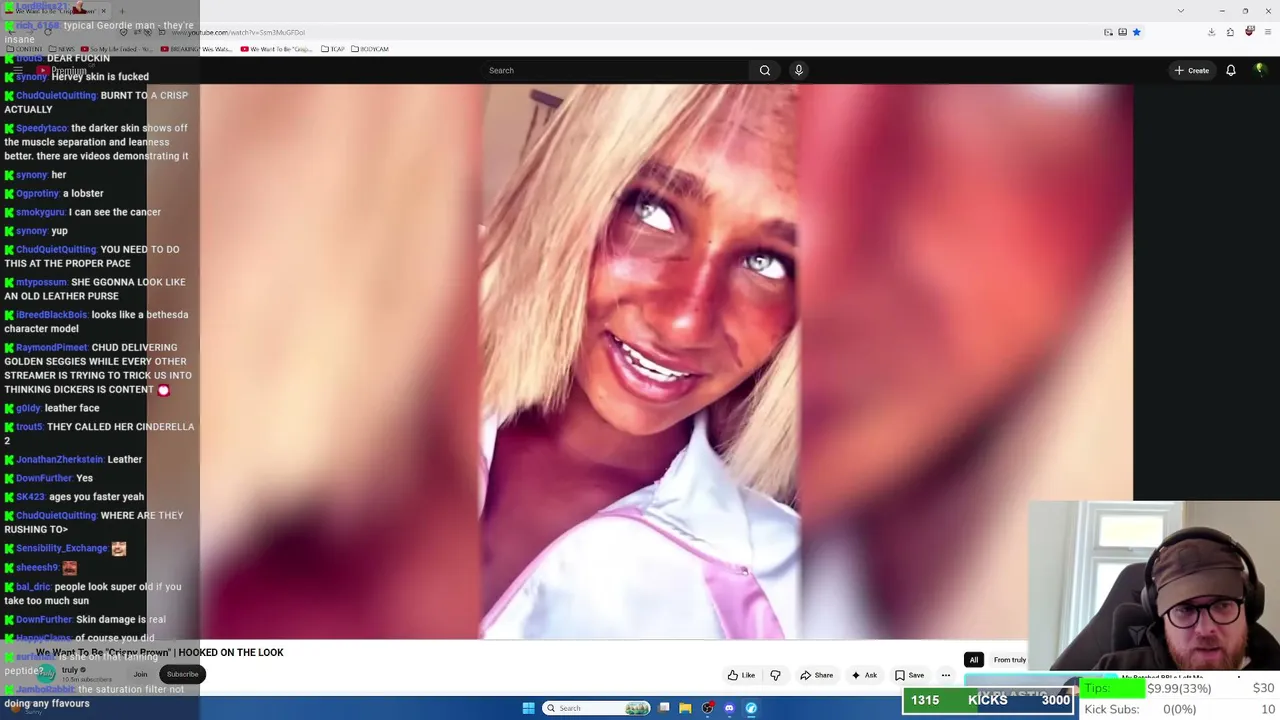Open the TCAP bookmarks folder
This screenshot has width=1280, height=720.
(333, 49)
